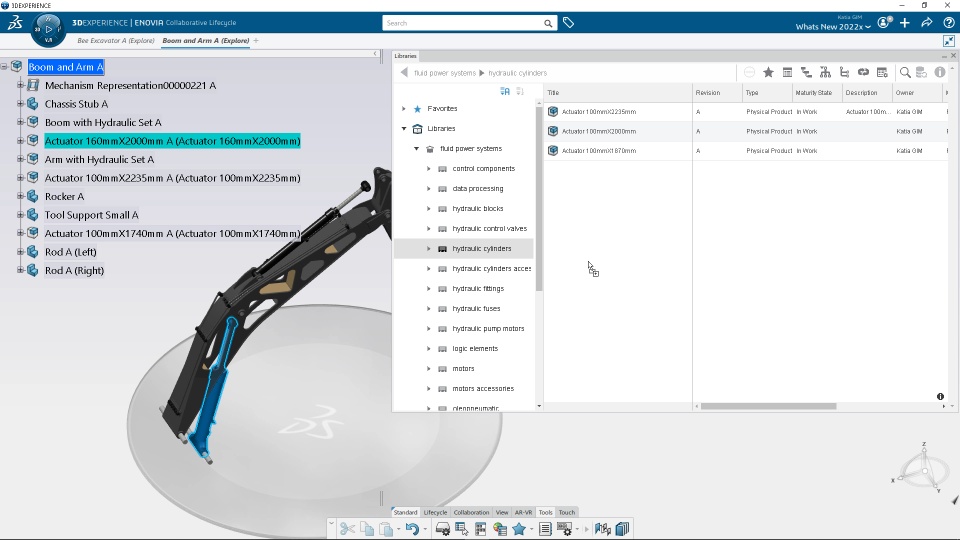Open the tag icon beside search

[x=569, y=23]
